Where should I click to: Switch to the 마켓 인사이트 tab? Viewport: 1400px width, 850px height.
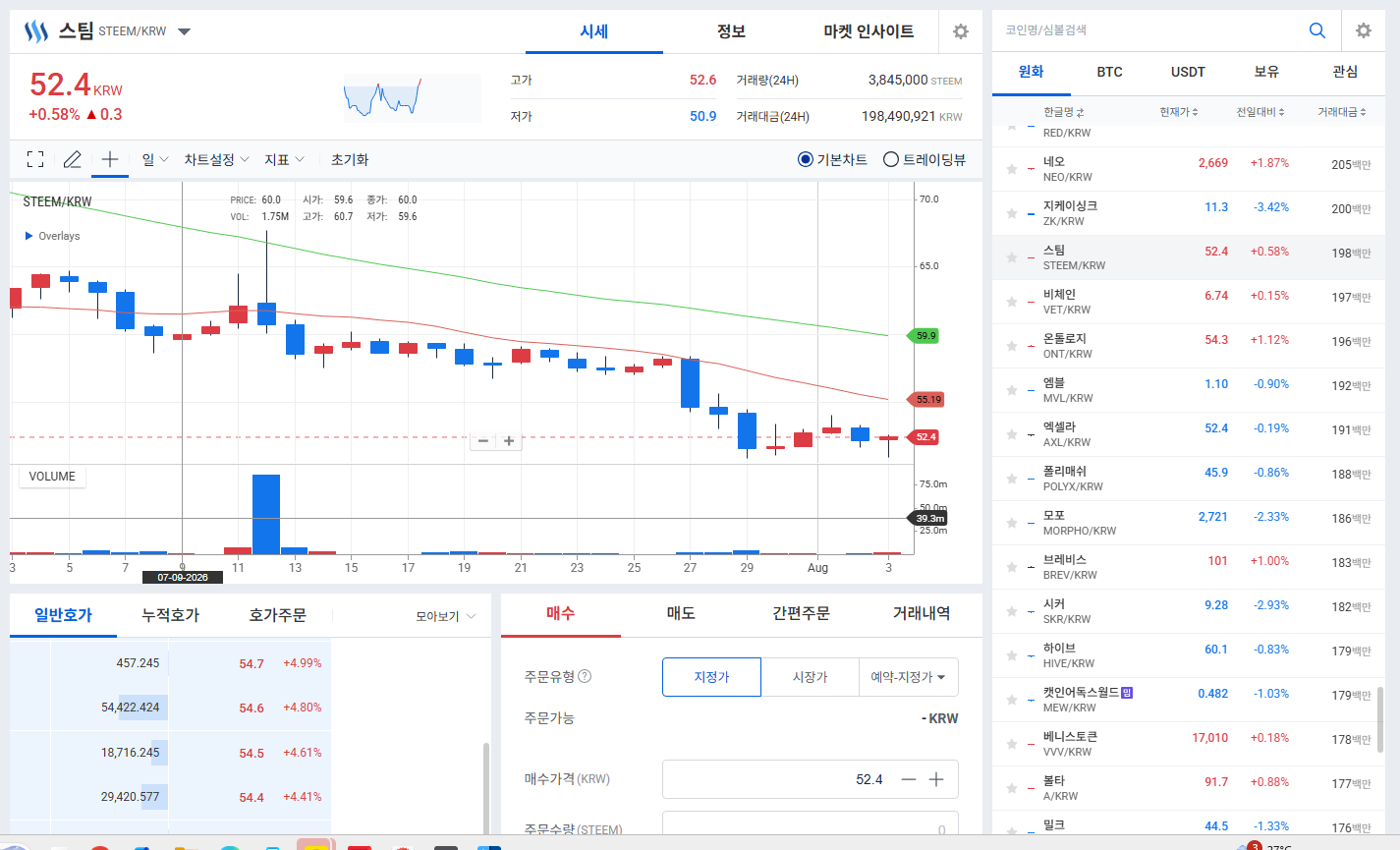coord(868,31)
